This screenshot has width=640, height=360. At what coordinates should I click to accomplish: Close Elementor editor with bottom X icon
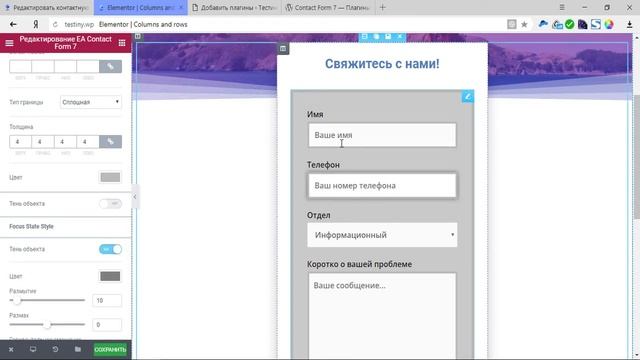[11, 349]
